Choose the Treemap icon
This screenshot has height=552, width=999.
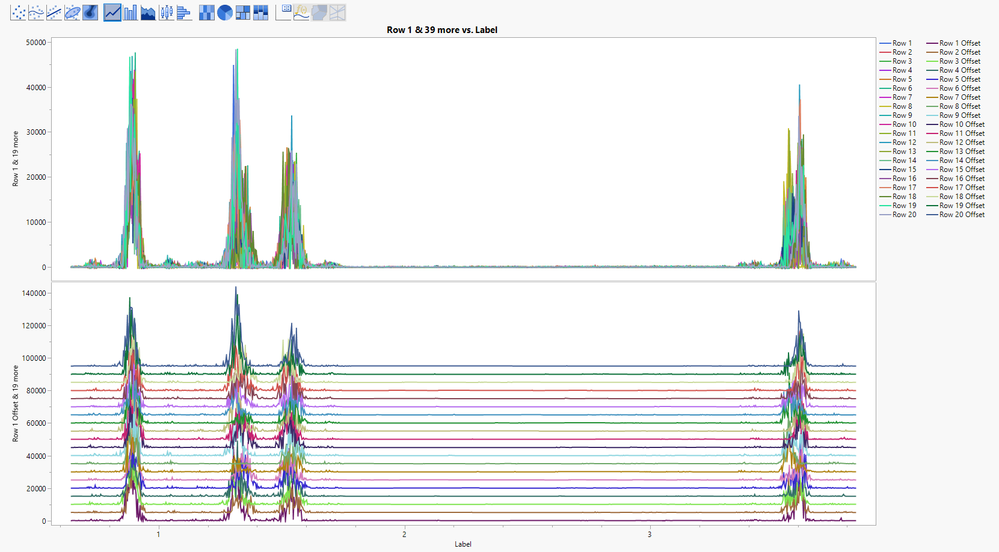click(243, 12)
